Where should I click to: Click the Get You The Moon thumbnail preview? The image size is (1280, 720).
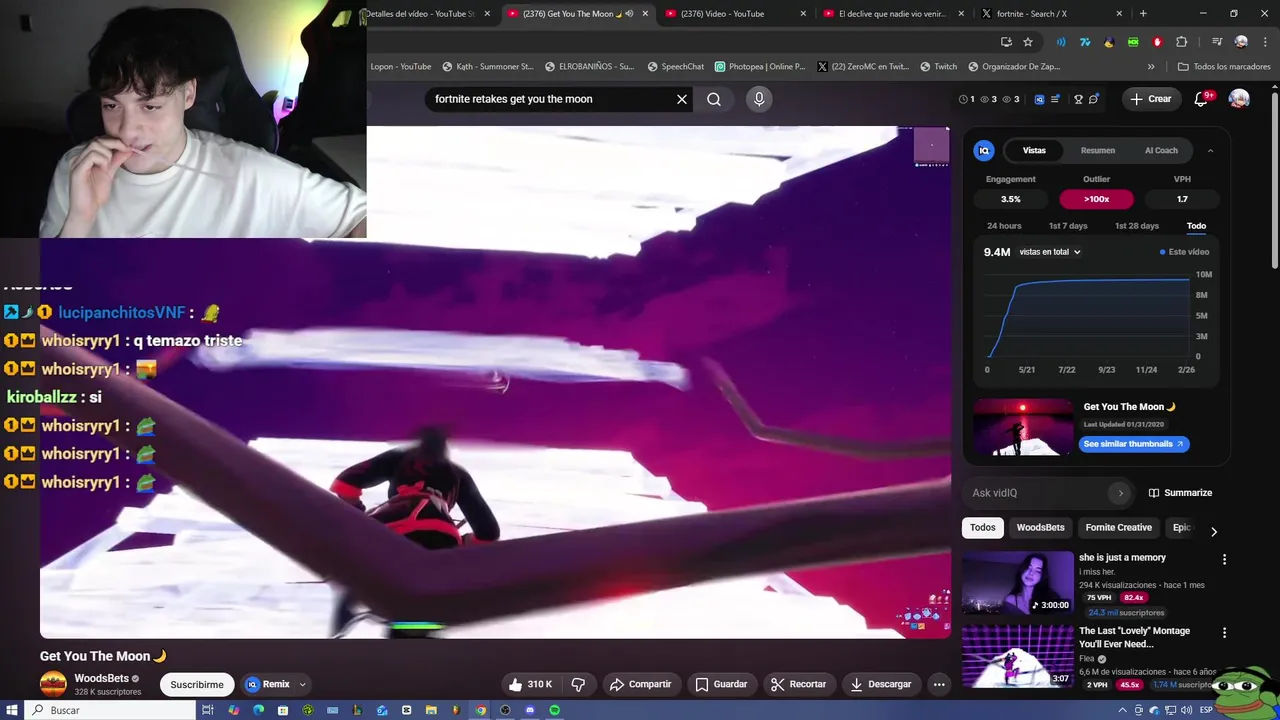click(x=1022, y=427)
